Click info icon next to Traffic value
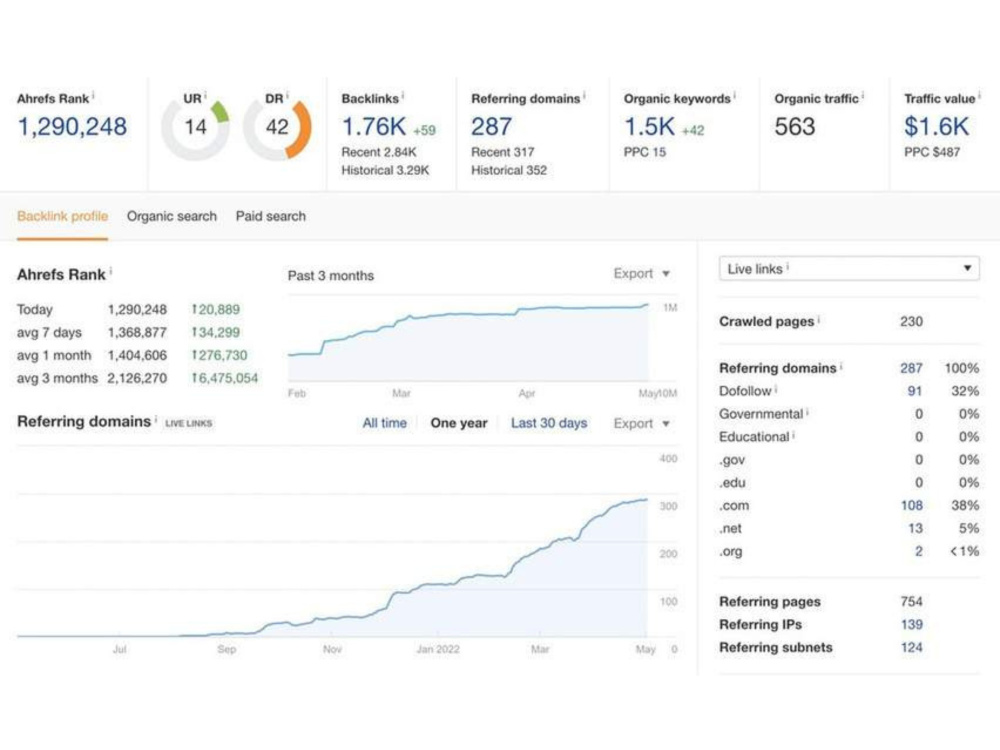This screenshot has width=1000, height=750. tap(979, 95)
